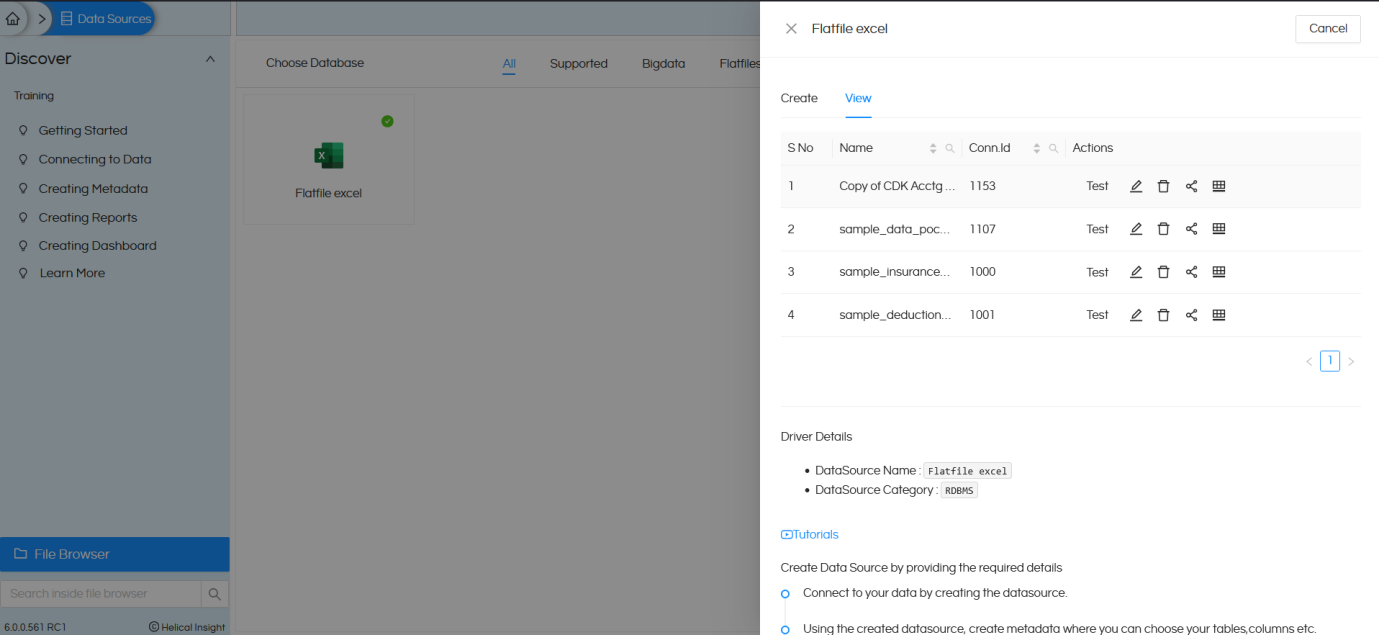Test the sample_deduction connection
The height and width of the screenshot is (635, 1379).
click(x=1097, y=315)
